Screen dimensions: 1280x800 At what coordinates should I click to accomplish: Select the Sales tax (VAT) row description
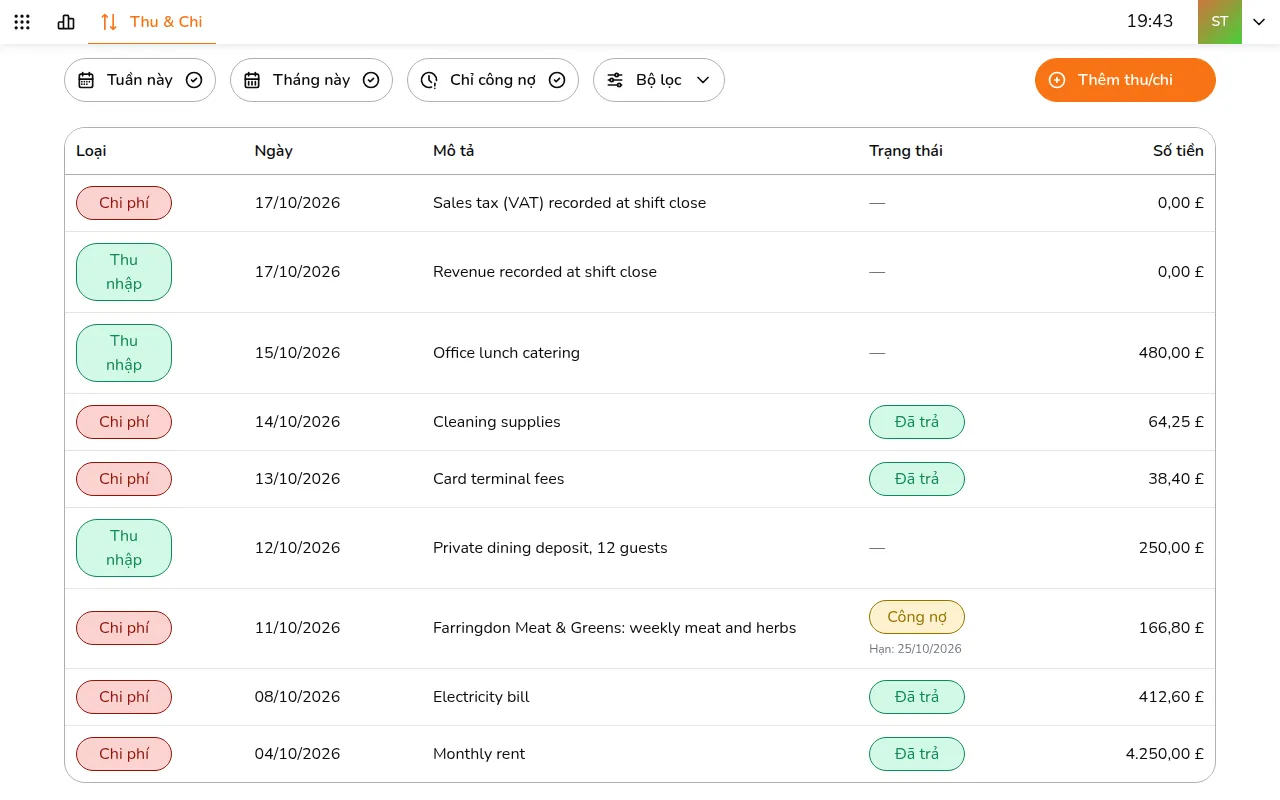(x=569, y=203)
